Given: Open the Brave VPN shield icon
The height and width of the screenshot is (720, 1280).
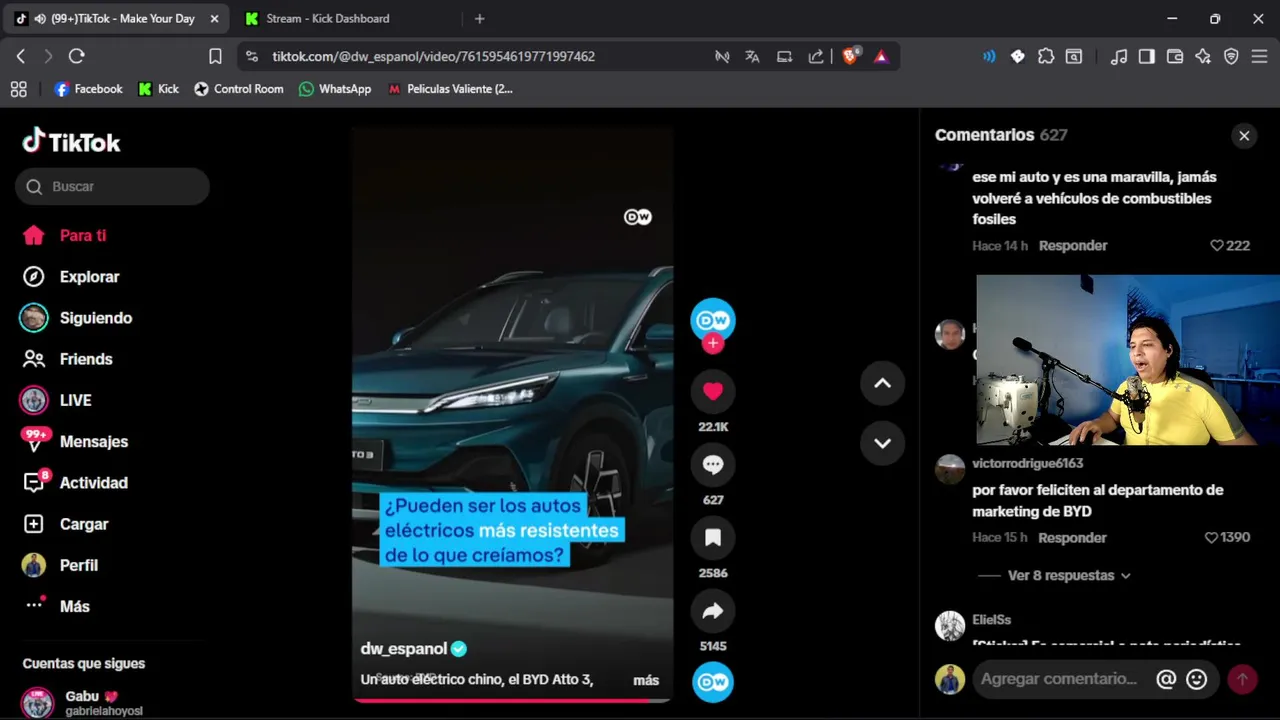Looking at the screenshot, I should point(1231,57).
